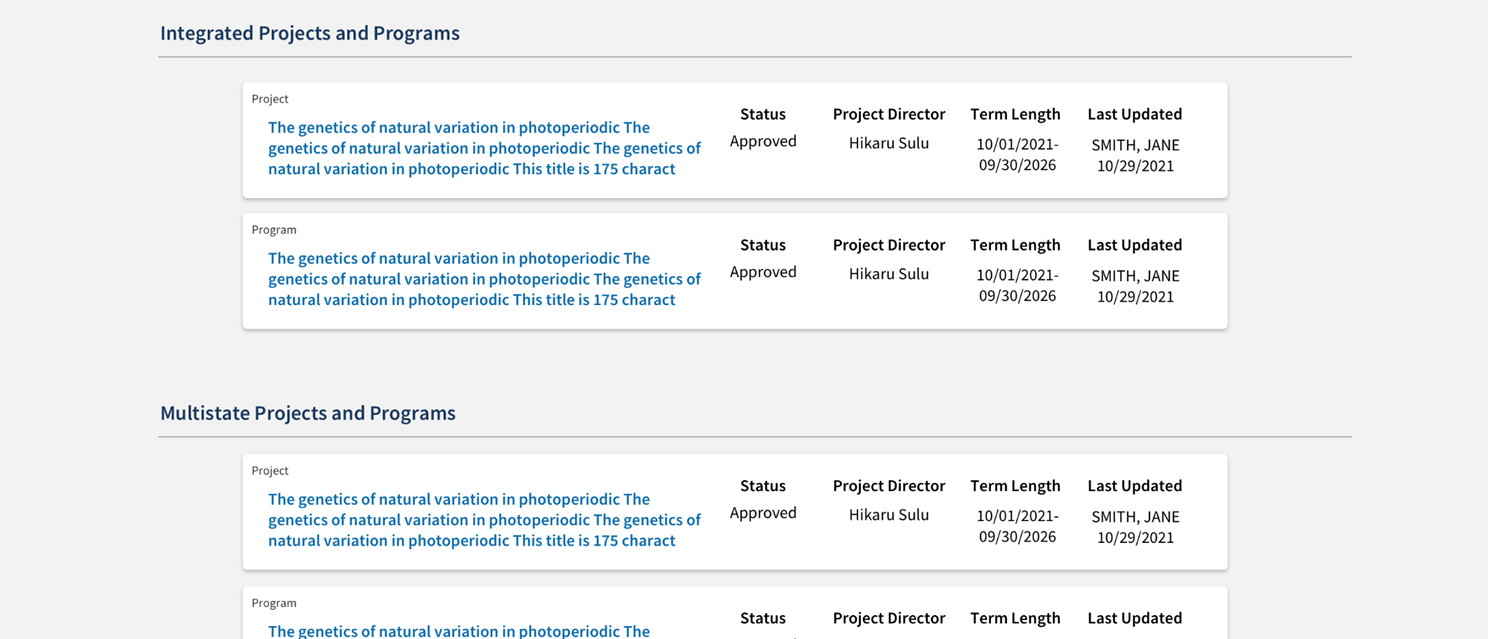Open the Multistate Project title link
The height and width of the screenshot is (639, 1488).
point(484,520)
